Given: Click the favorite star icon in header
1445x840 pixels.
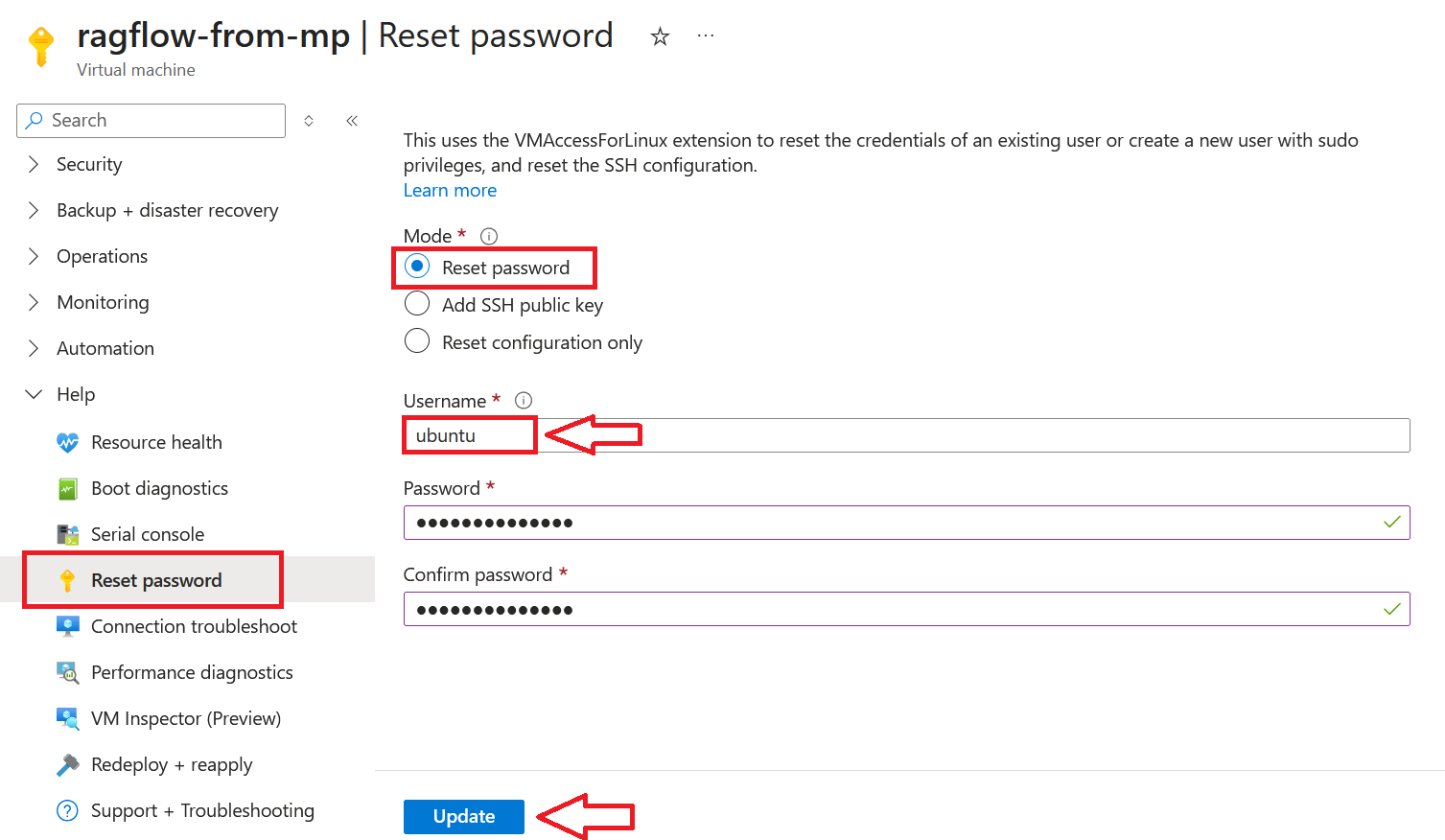Looking at the screenshot, I should (660, 36).
